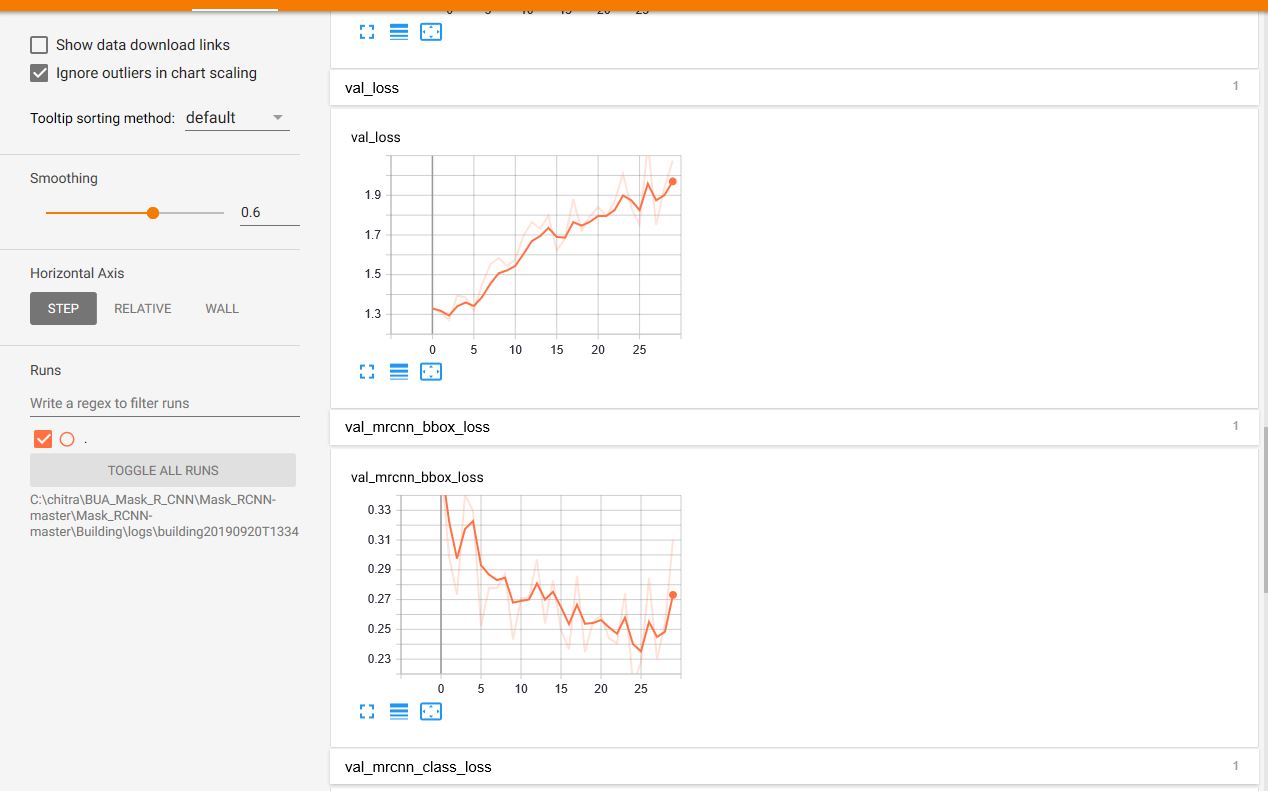Collapse the val_mrcnn_bbox_loss section header

[x=794, y=427]
